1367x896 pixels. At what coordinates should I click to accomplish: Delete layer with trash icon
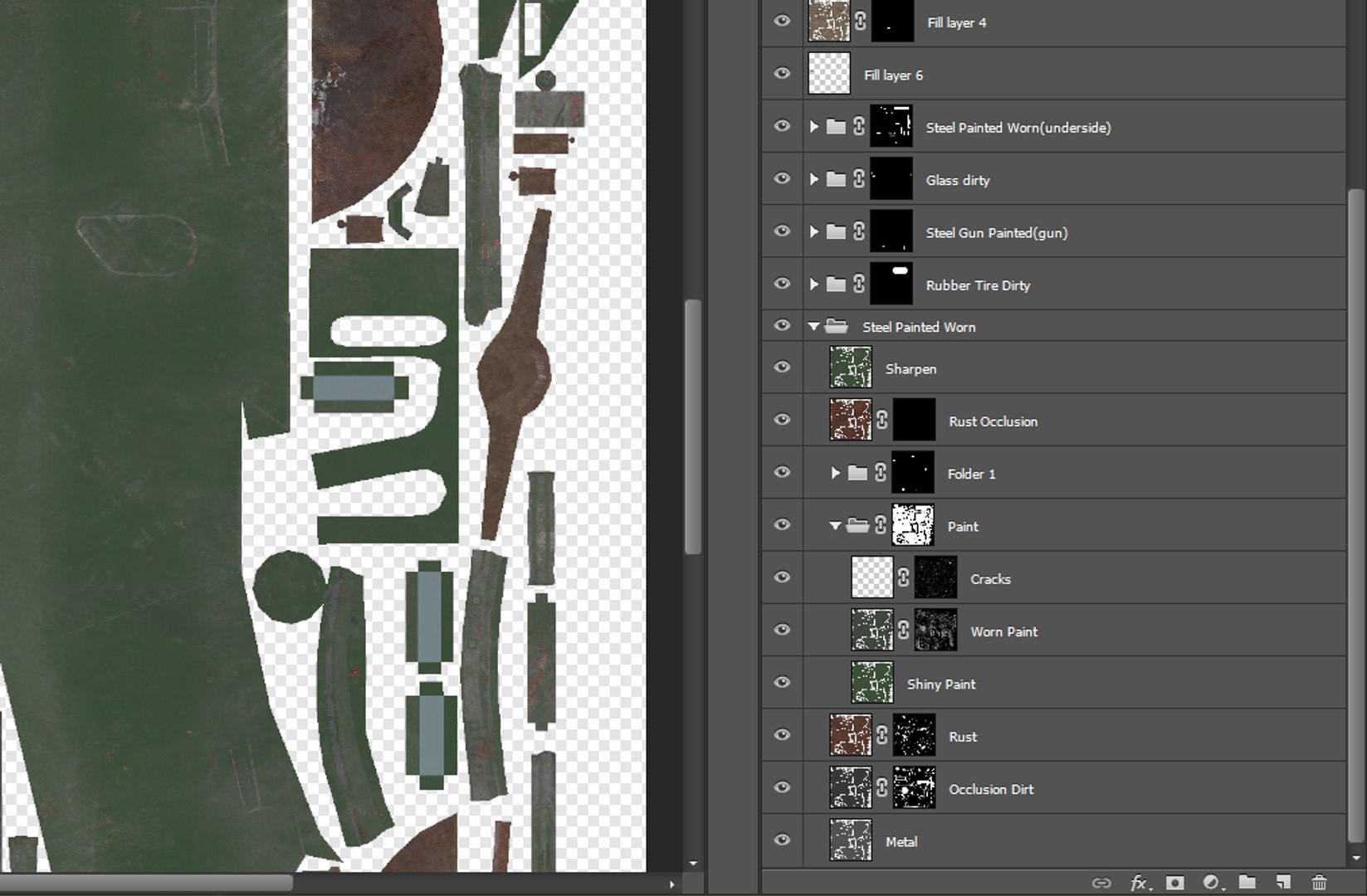click(x=1319, y=883)
